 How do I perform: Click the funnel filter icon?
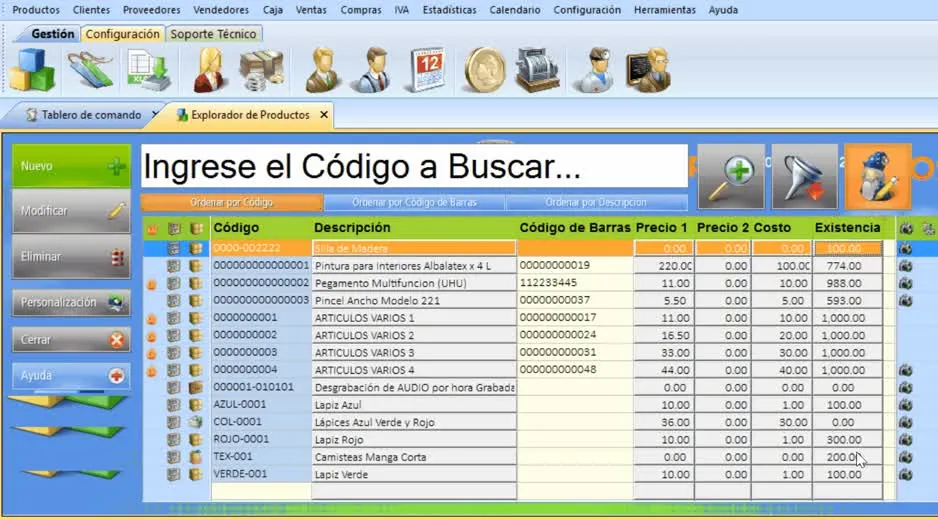(805, 177)
